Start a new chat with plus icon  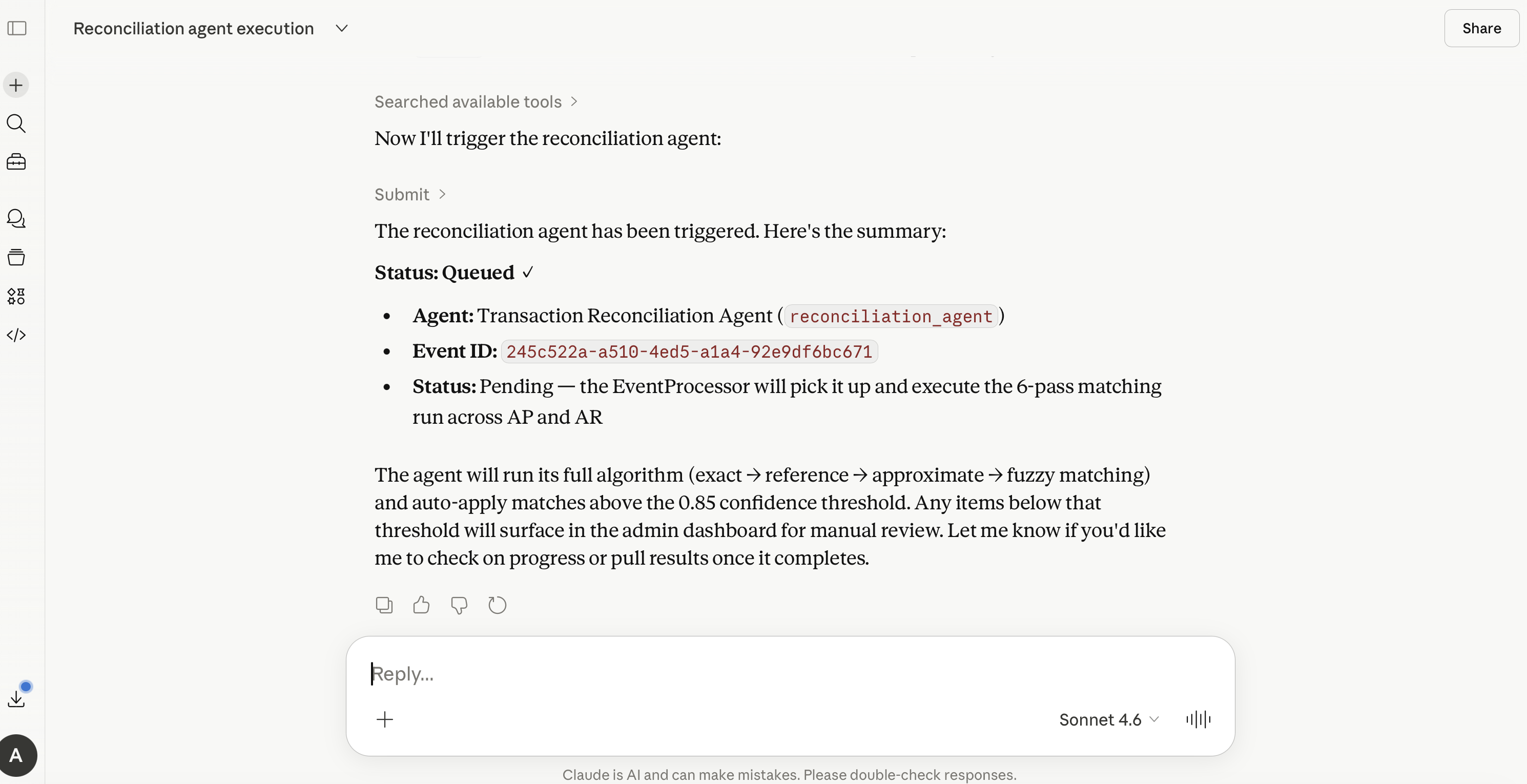coord(16,85)
